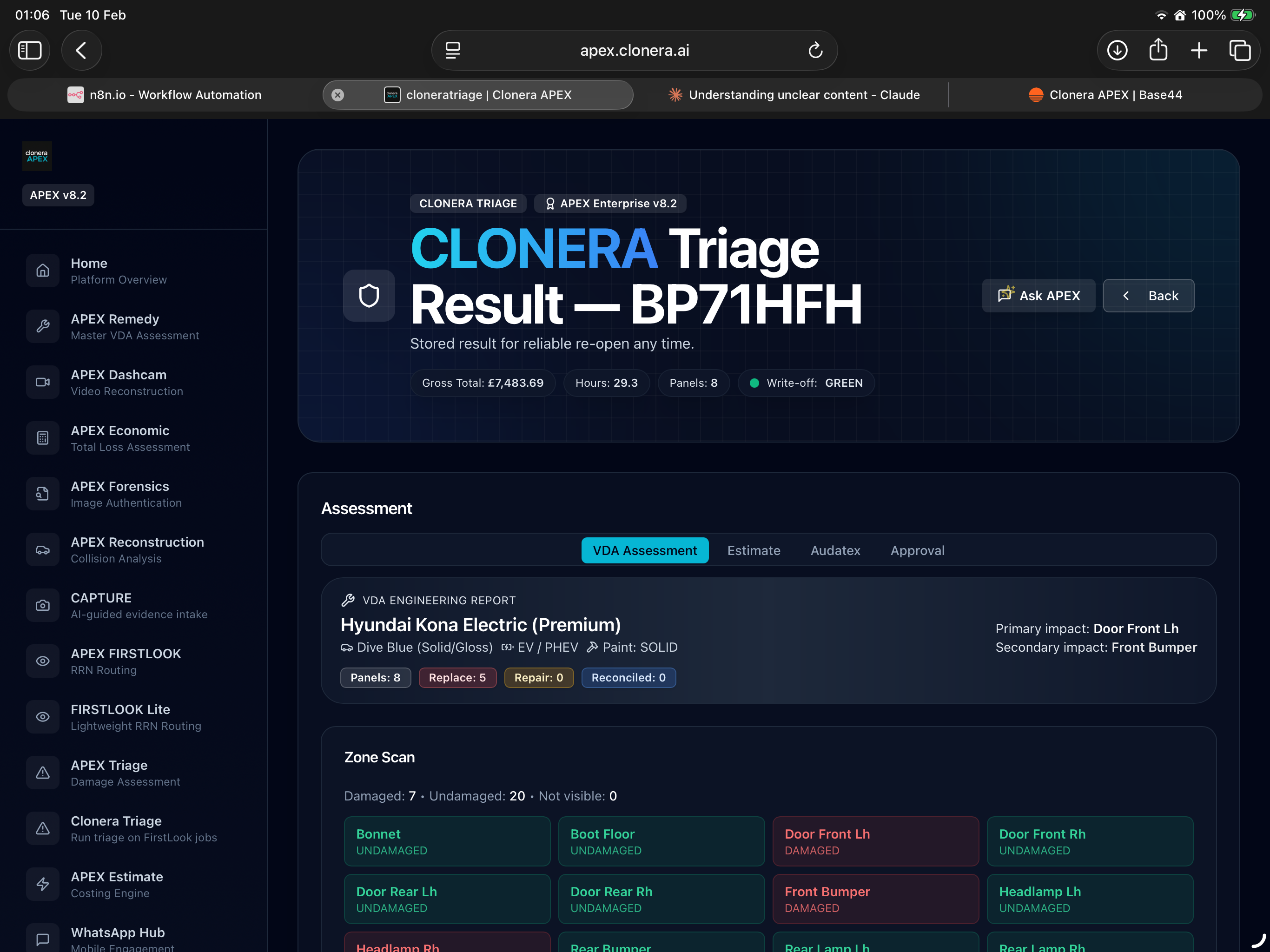Open the page menu icon in address bar
1270x952 pixels.
(x=453, y=51)
